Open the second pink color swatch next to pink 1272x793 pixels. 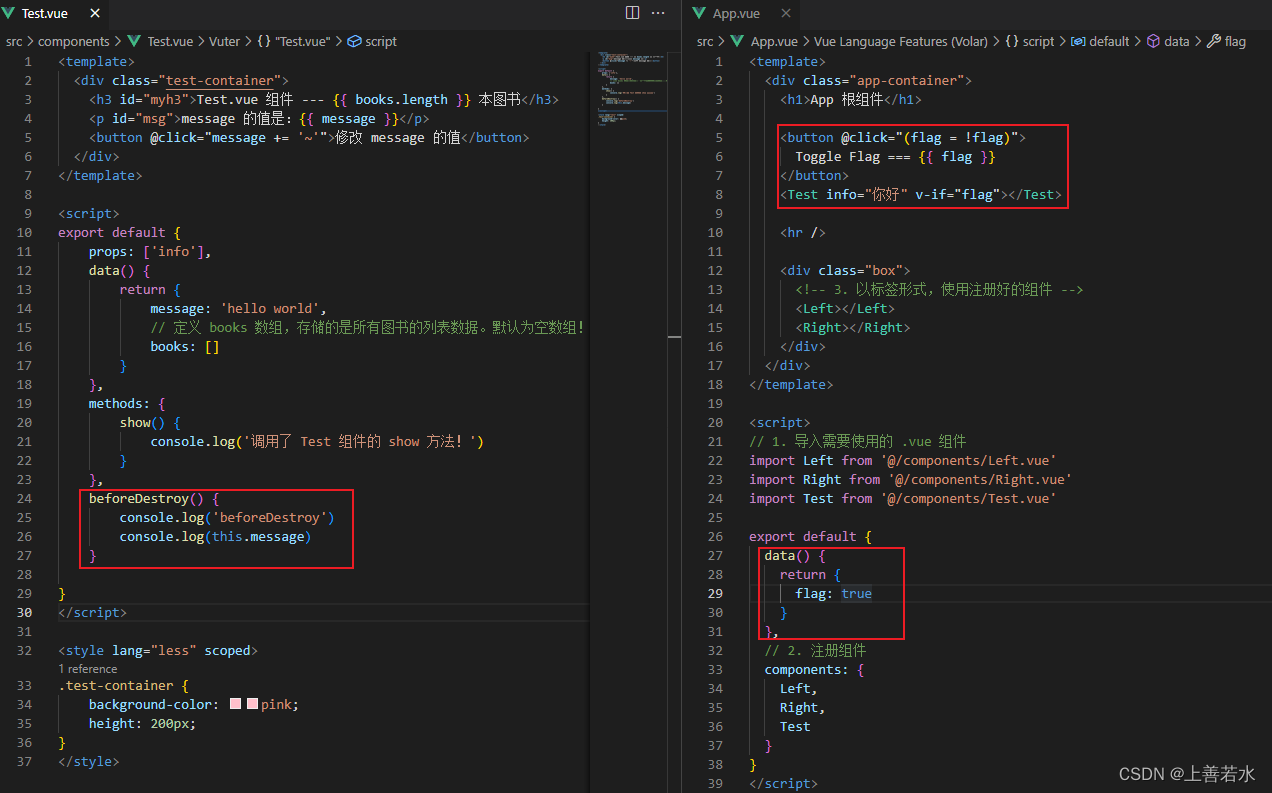tap(252, 704)
